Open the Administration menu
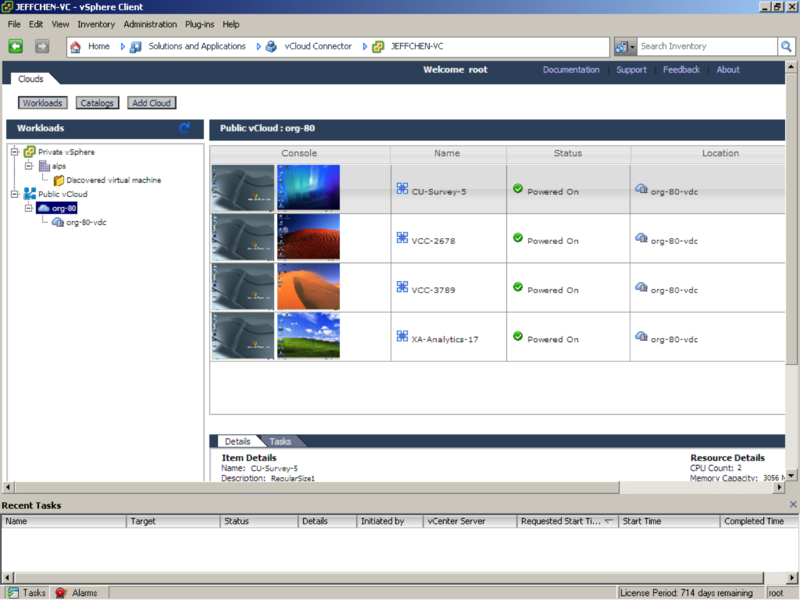 click(x=150, y=24)
